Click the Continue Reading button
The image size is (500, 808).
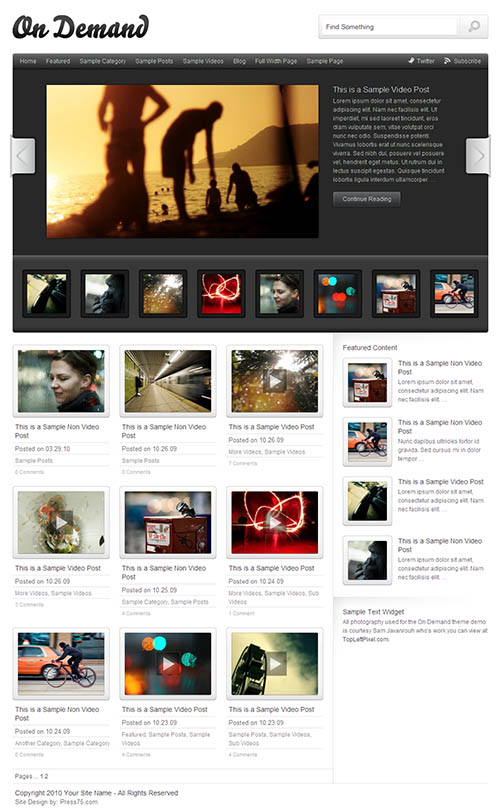(x=366, y=199)
